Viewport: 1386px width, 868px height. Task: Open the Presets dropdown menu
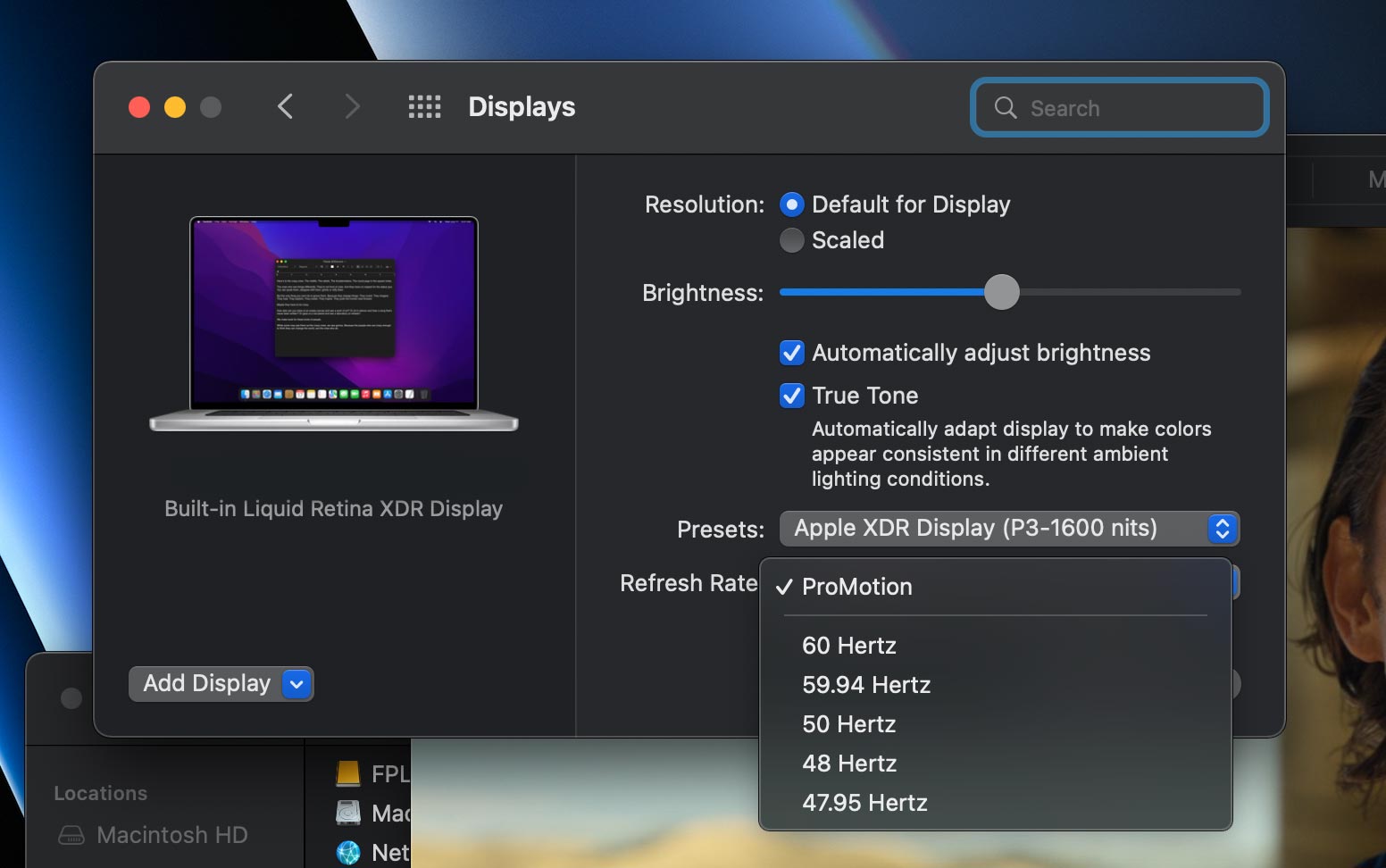coord(1009,529)
